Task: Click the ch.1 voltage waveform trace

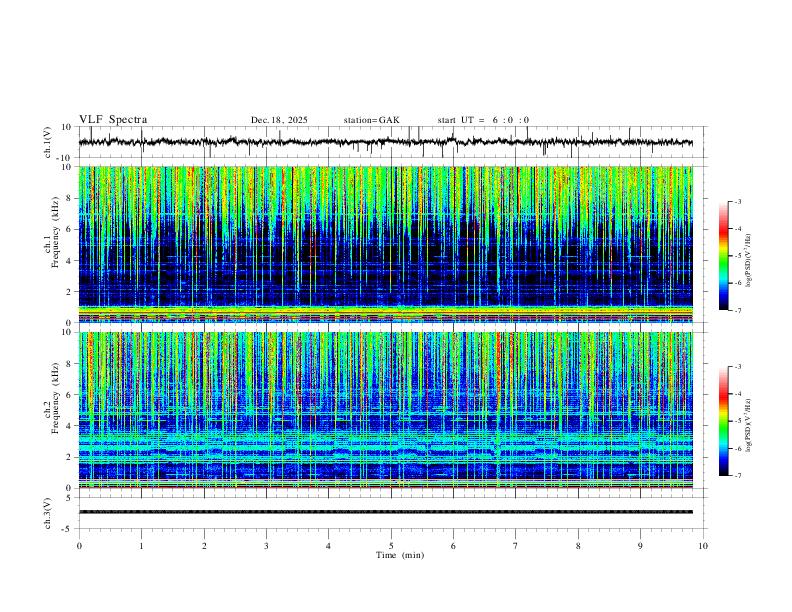Action: pyautogui.click(x=386, y=142)
